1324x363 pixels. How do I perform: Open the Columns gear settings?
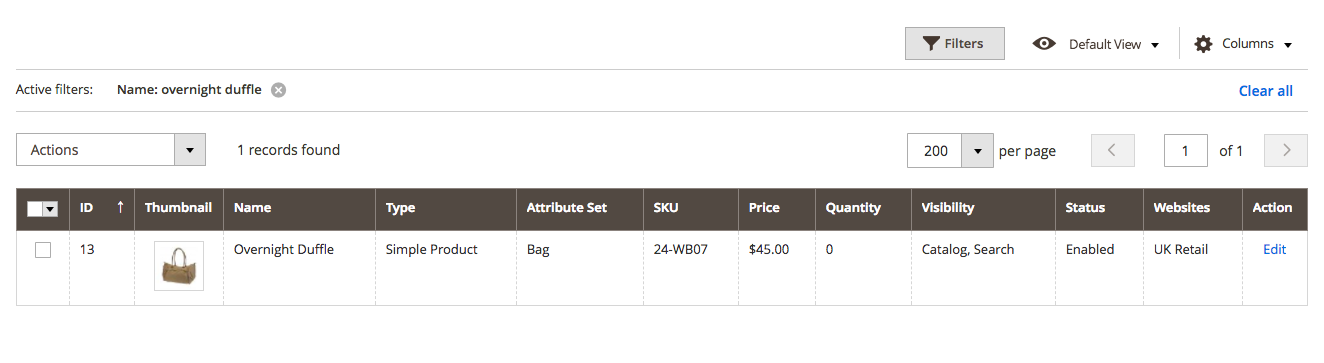(x=1243, y=44)
